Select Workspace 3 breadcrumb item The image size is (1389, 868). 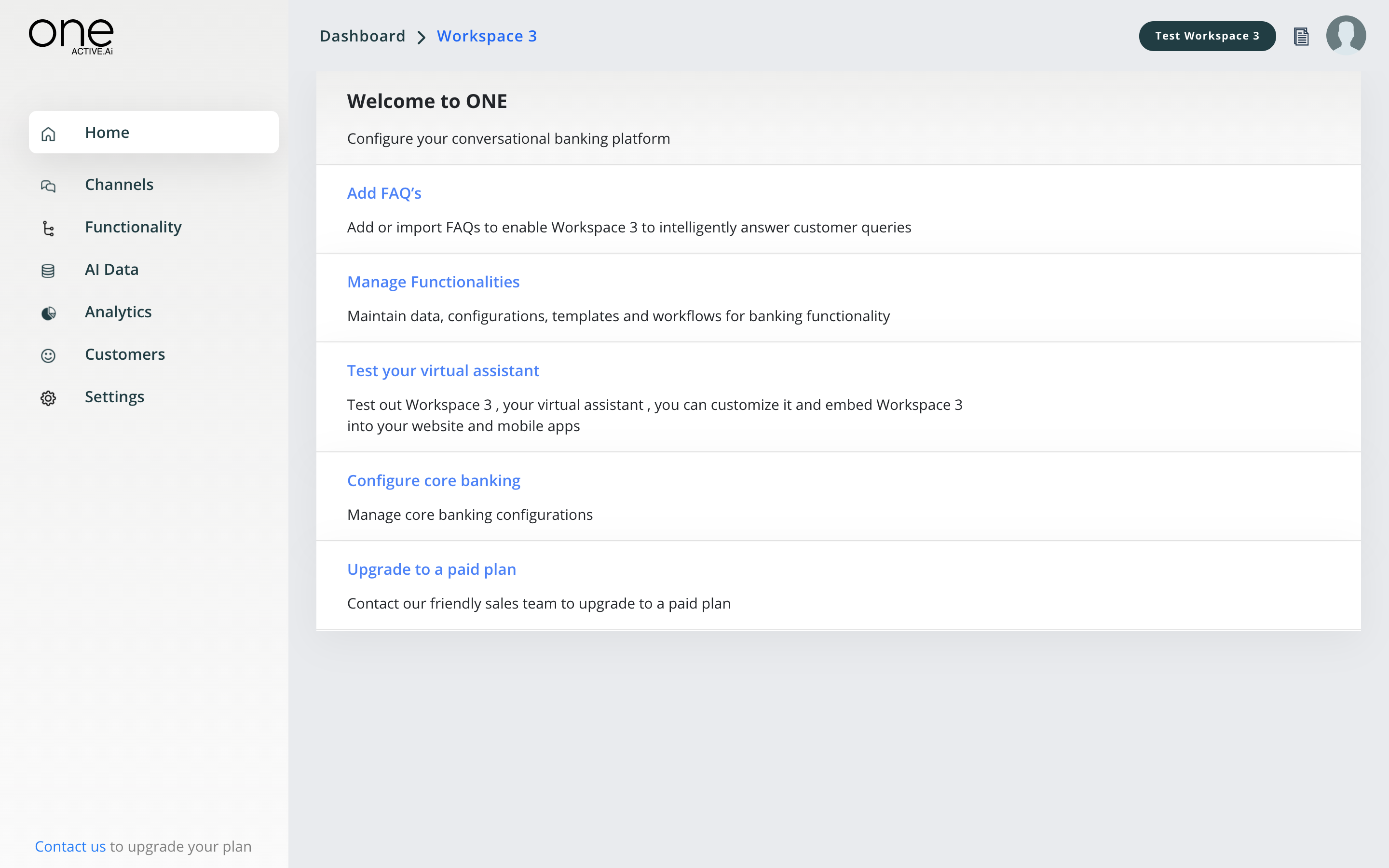point(487,36)
